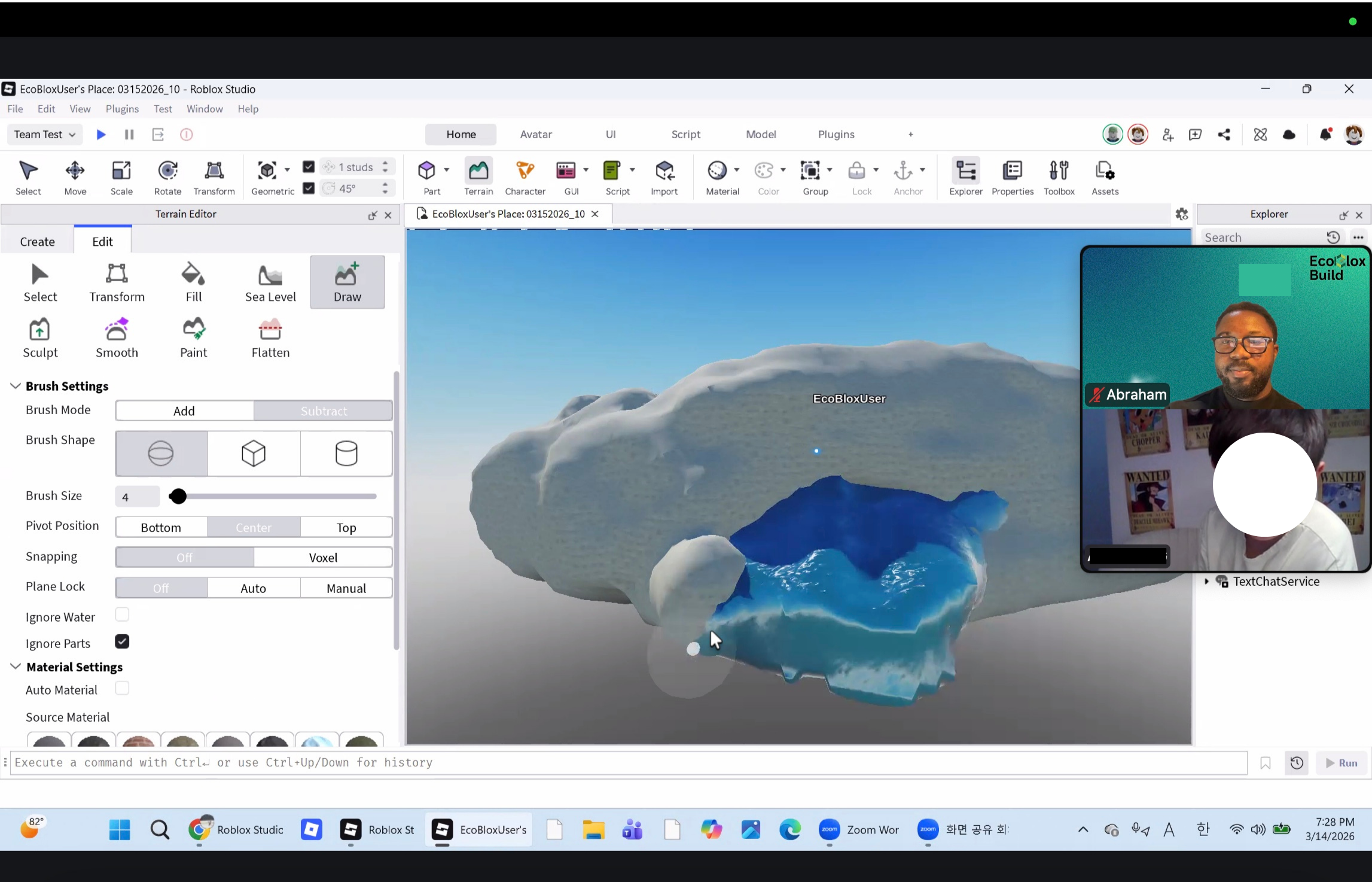The height and width of the screenshot is (882, 1372).
Task: Click the Brush Size value field
Action: tap(138, 496)
